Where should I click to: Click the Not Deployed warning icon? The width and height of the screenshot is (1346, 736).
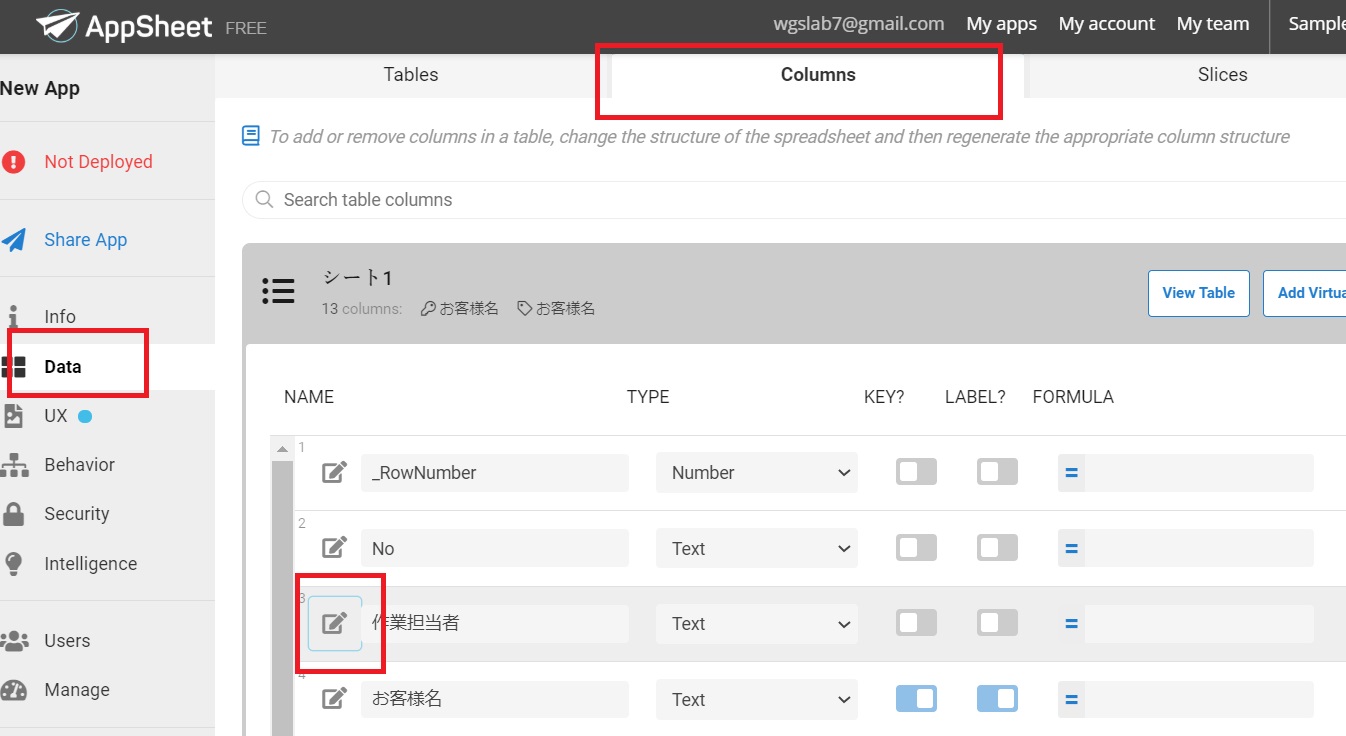[x=13, y=162]
